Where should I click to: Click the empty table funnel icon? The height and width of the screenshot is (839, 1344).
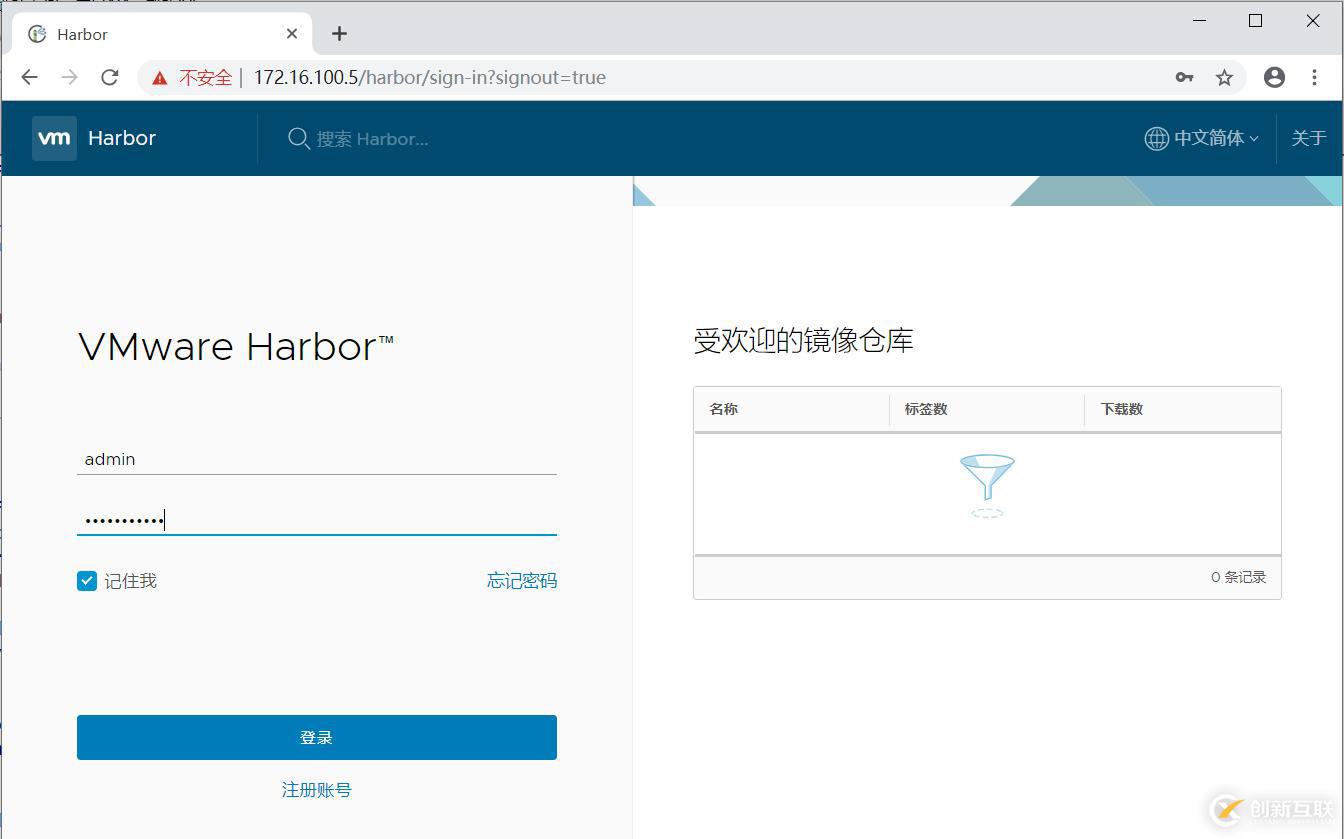point(987,486)
